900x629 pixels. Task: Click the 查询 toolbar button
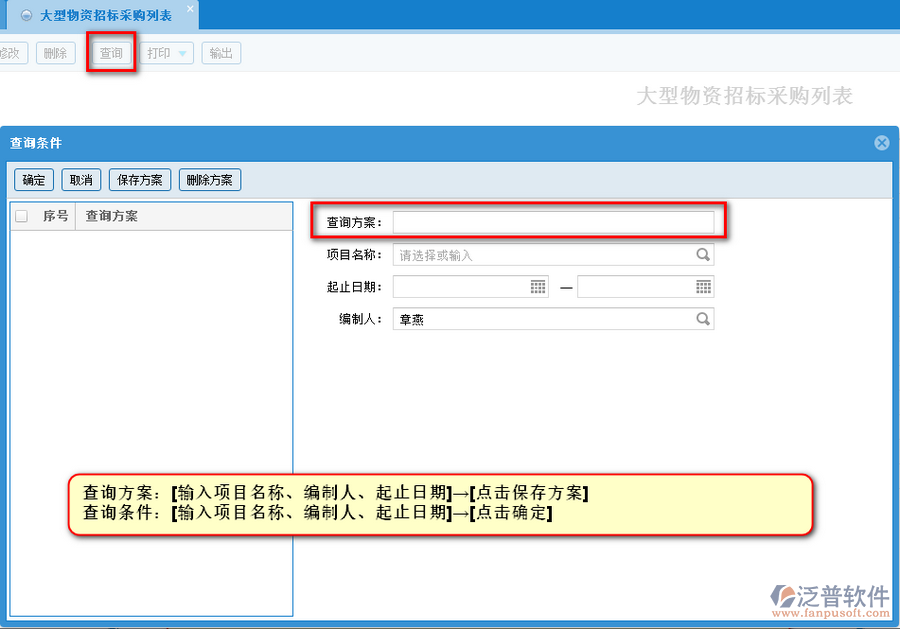click(111, 53)
